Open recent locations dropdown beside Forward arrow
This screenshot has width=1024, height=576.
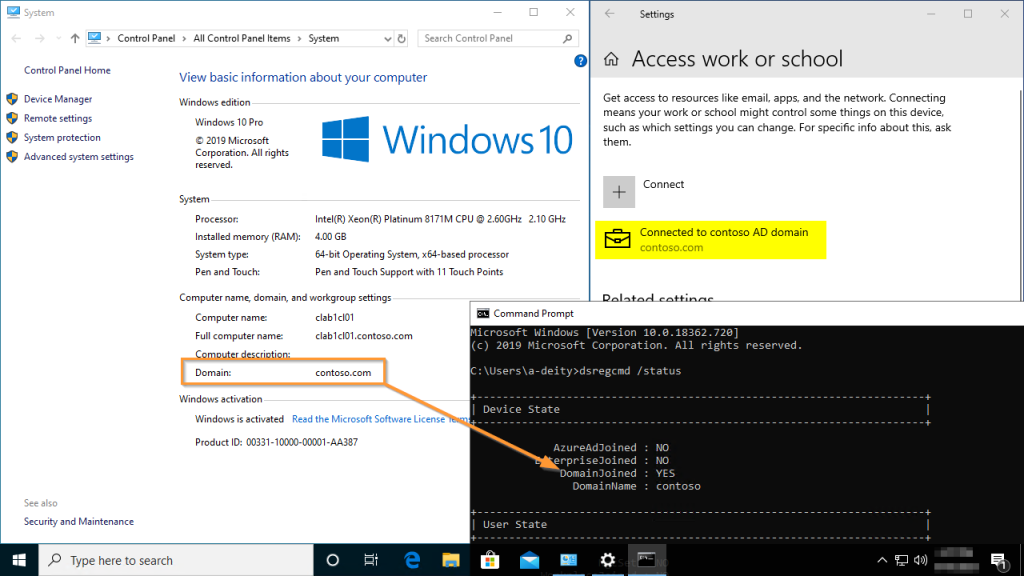(x=58, y=39)
